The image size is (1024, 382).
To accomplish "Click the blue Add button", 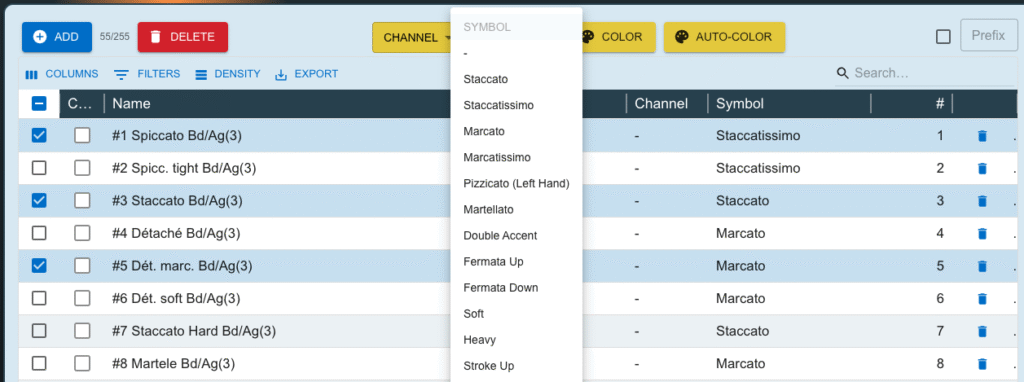I will tap(57, 37).
